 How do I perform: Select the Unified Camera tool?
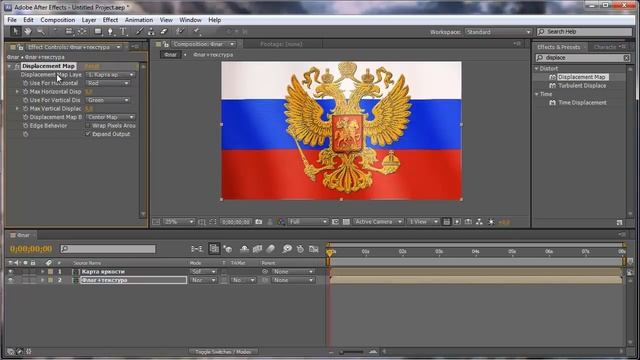coord(69,31)
